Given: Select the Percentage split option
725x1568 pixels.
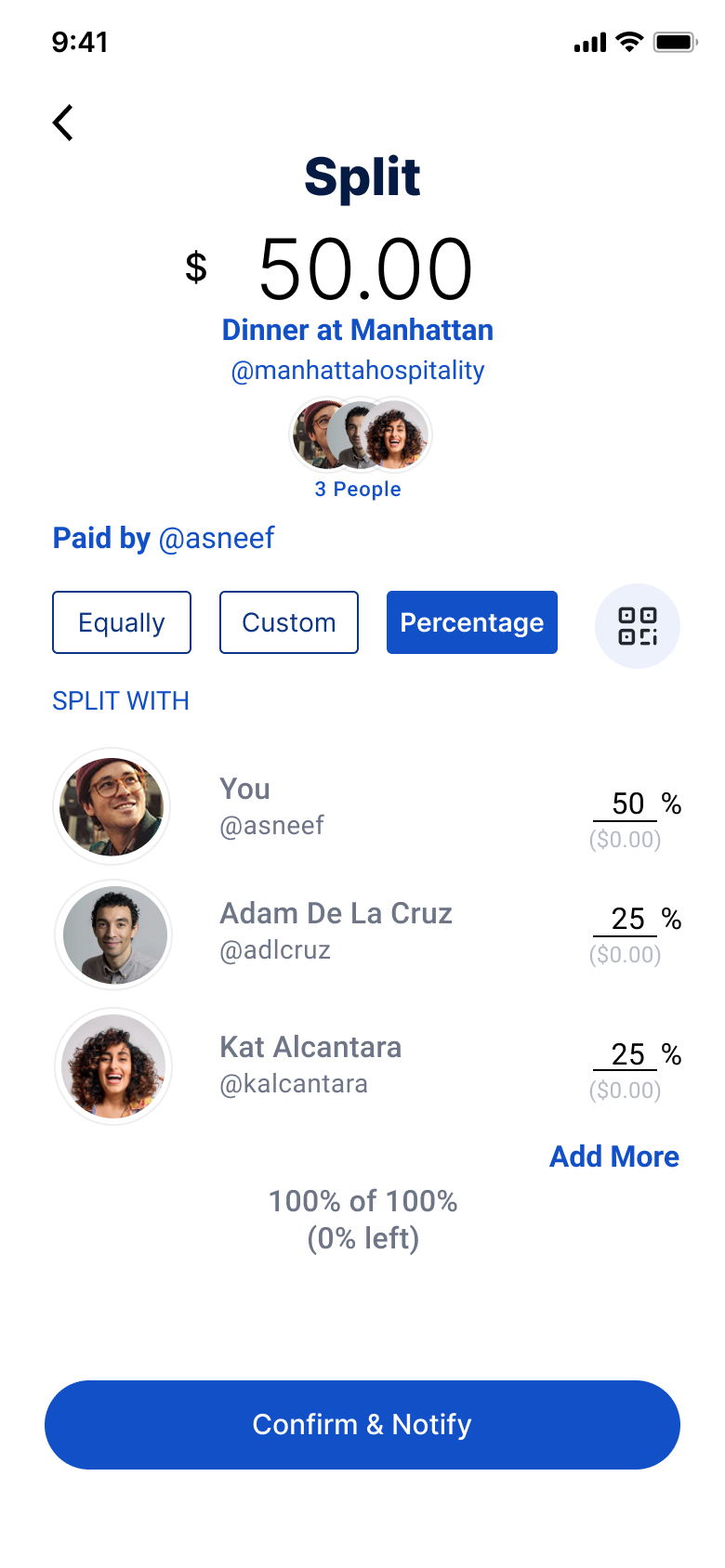Looking at the screenshot, I should pyautogui.click(x=472, y=622).
